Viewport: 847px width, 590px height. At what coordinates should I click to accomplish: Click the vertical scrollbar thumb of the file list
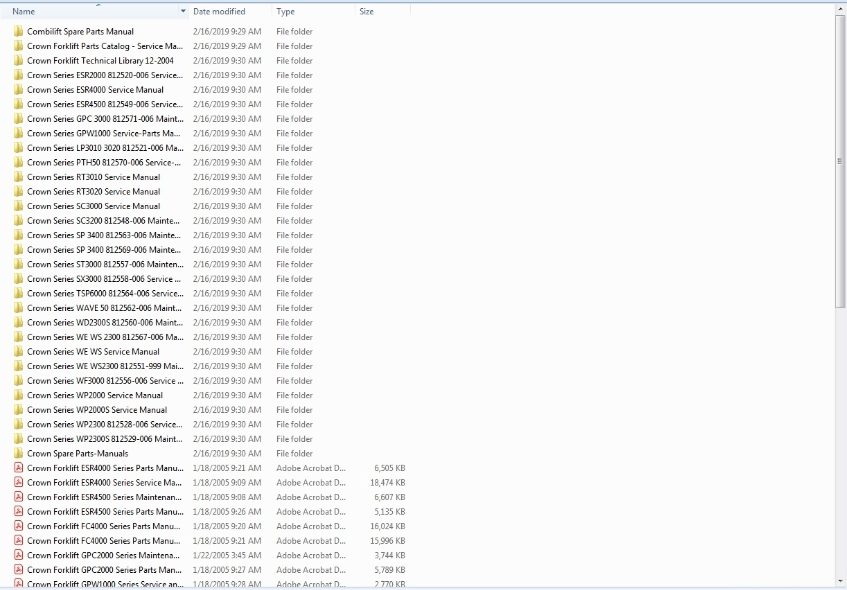[x=839, y=160]
